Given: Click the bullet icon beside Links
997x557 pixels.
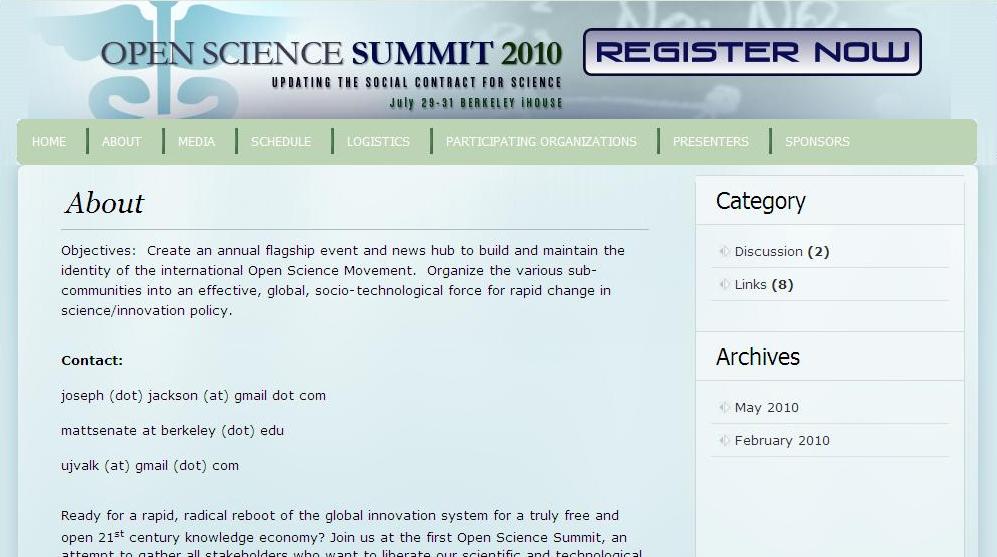Looking at the screenshot, I should (x=724, y=284).
